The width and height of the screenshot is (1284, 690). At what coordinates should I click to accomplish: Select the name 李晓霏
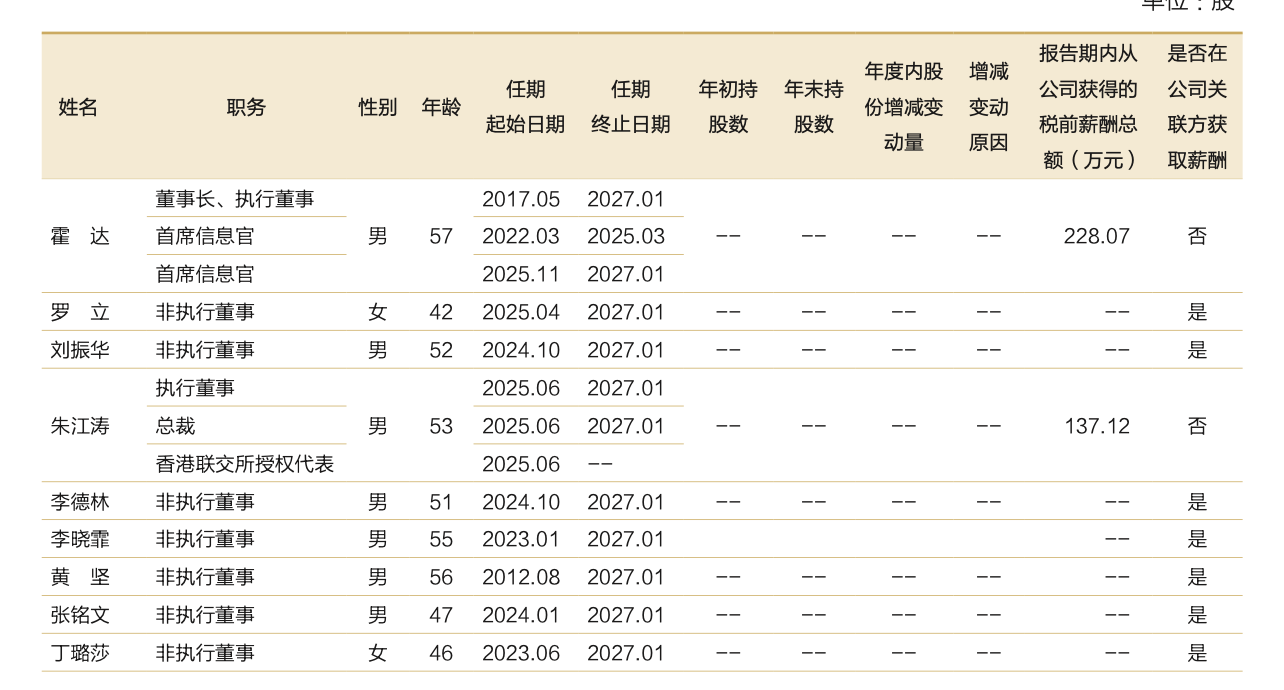coord(80,539)
